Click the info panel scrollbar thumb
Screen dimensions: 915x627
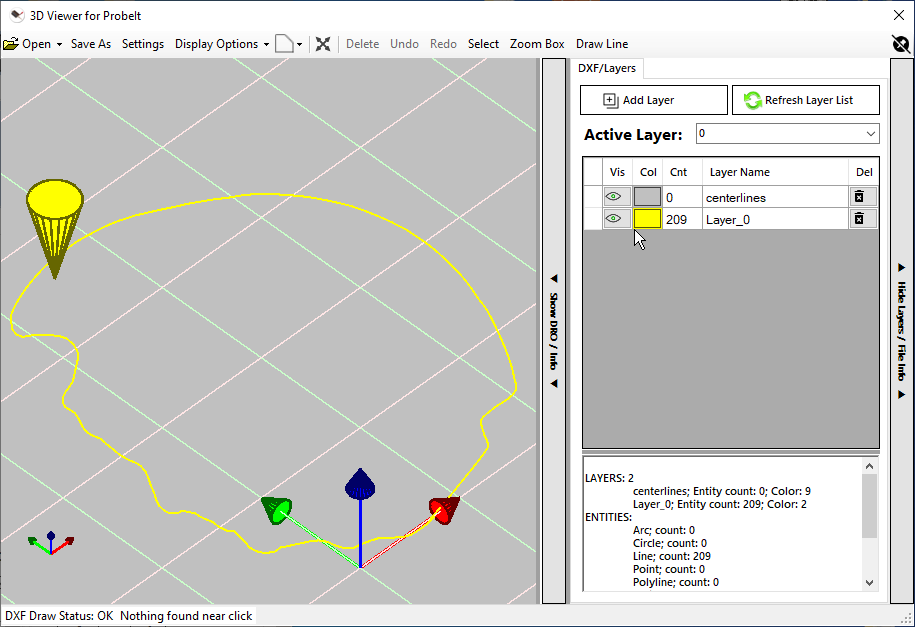point(869,506)
